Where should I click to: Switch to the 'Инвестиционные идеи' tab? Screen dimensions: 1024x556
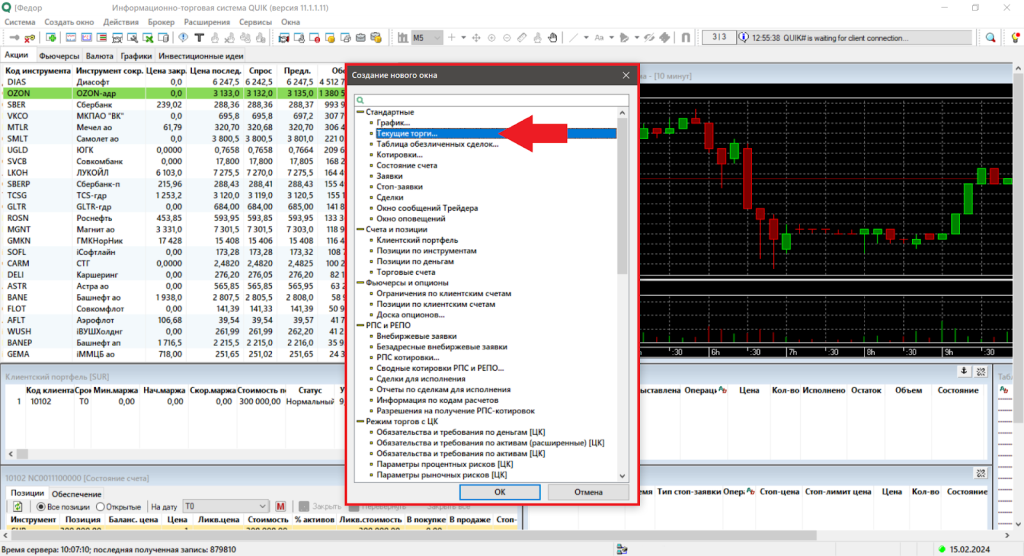(x=200, y=56)
